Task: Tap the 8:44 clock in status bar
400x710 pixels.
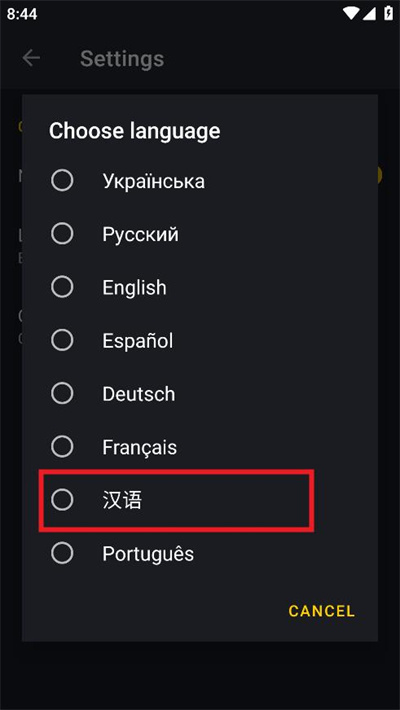Action: tap(22, 14)
